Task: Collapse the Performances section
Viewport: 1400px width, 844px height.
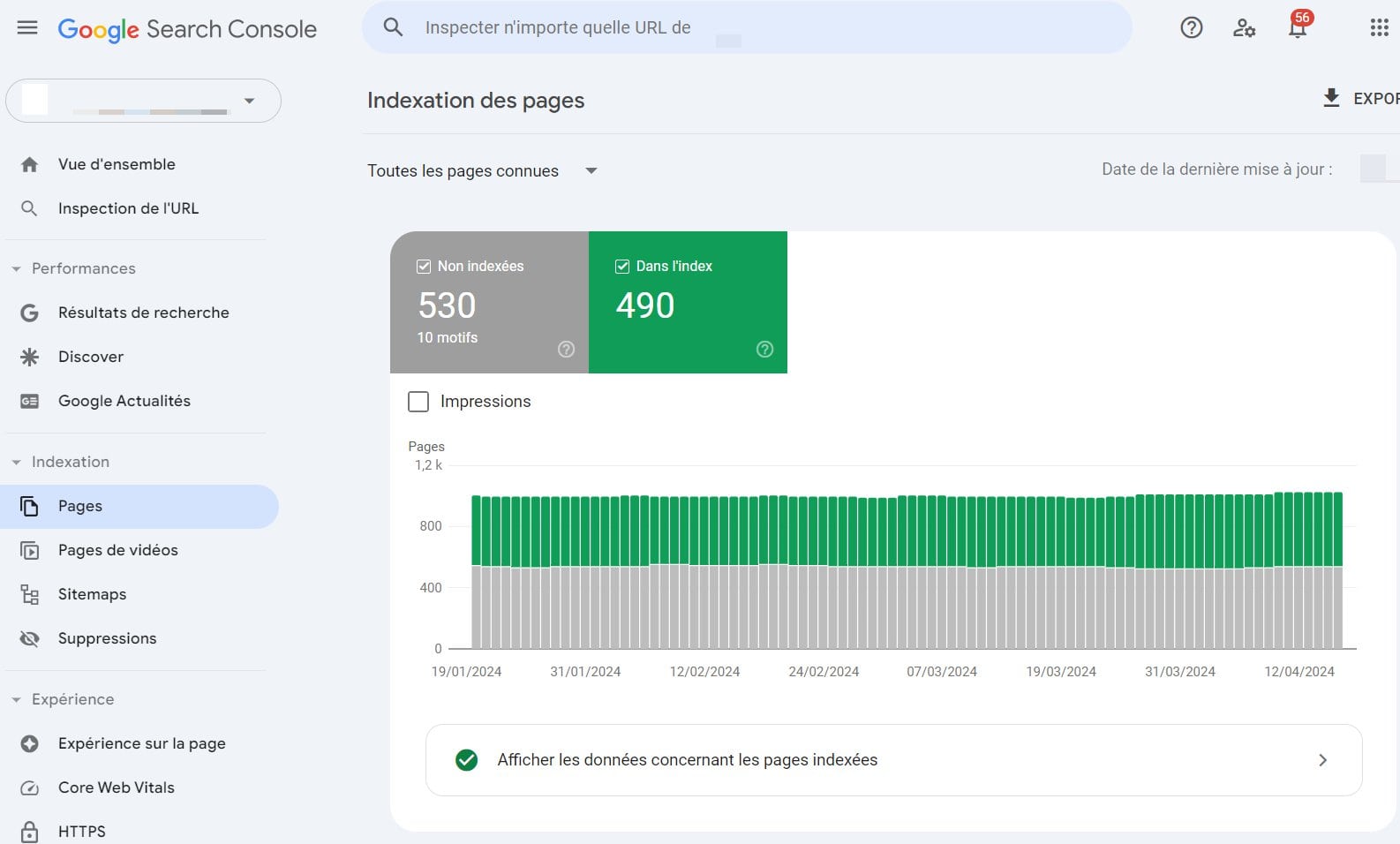Action: [x=16, y=268]
